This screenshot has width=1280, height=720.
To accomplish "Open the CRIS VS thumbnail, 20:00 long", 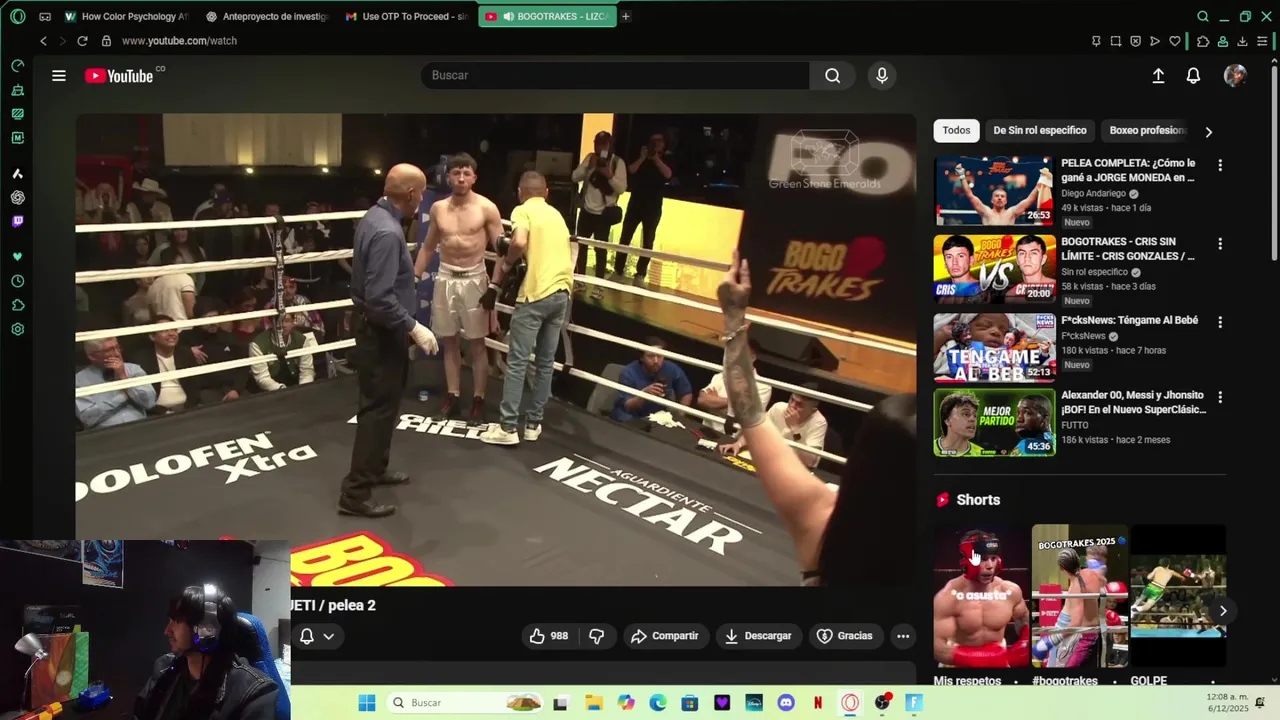I will (994, 269).
